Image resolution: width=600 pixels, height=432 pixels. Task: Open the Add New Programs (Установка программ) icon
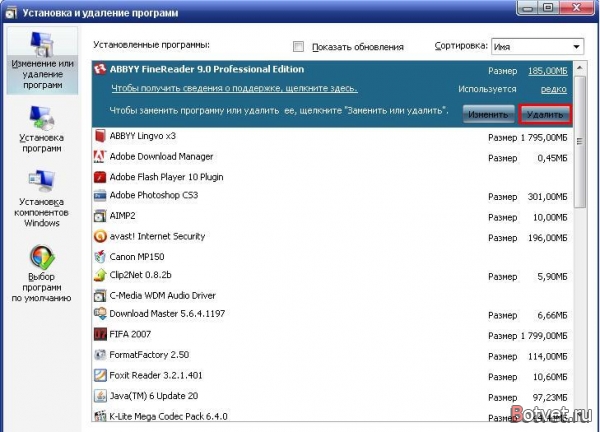[x=42, y=118]
